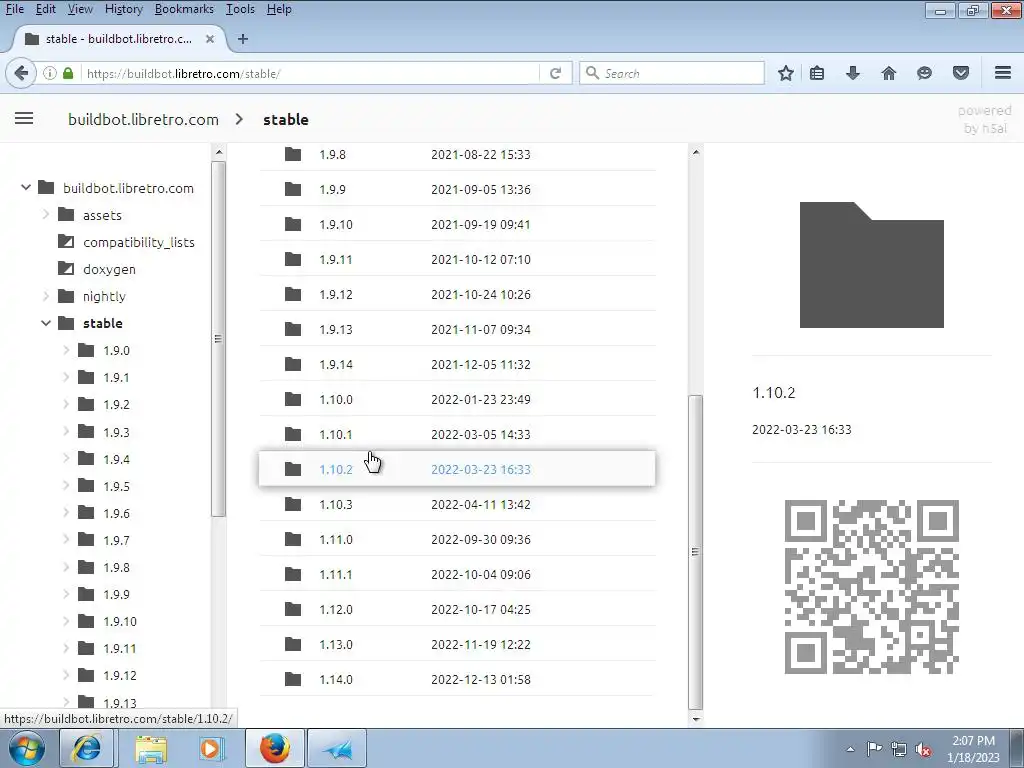Click the chat smiley icon in toolbar
The width and height of the screenshot is (1024, 768).
click(x=924, y=73)
